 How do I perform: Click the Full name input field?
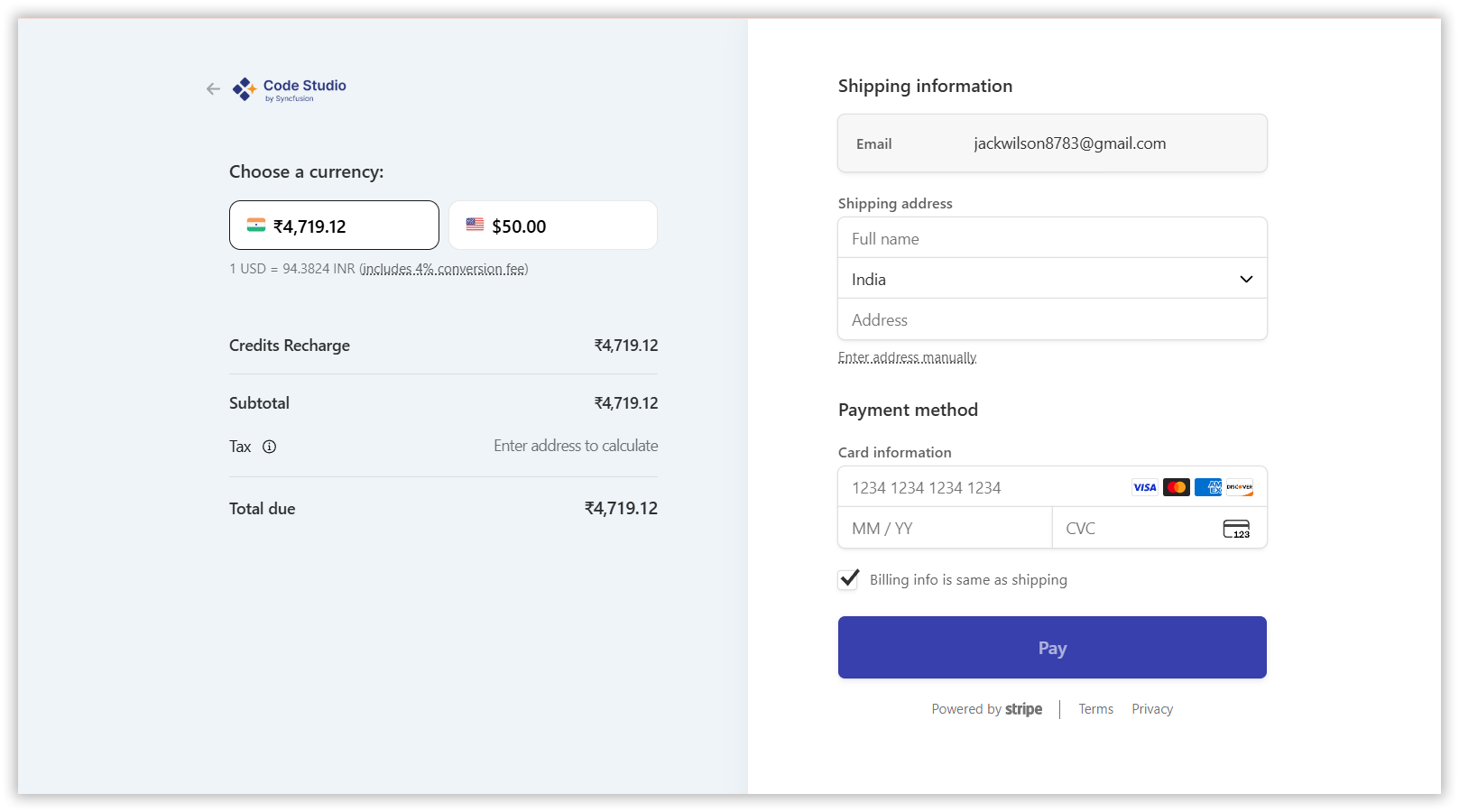(1052, 238)
